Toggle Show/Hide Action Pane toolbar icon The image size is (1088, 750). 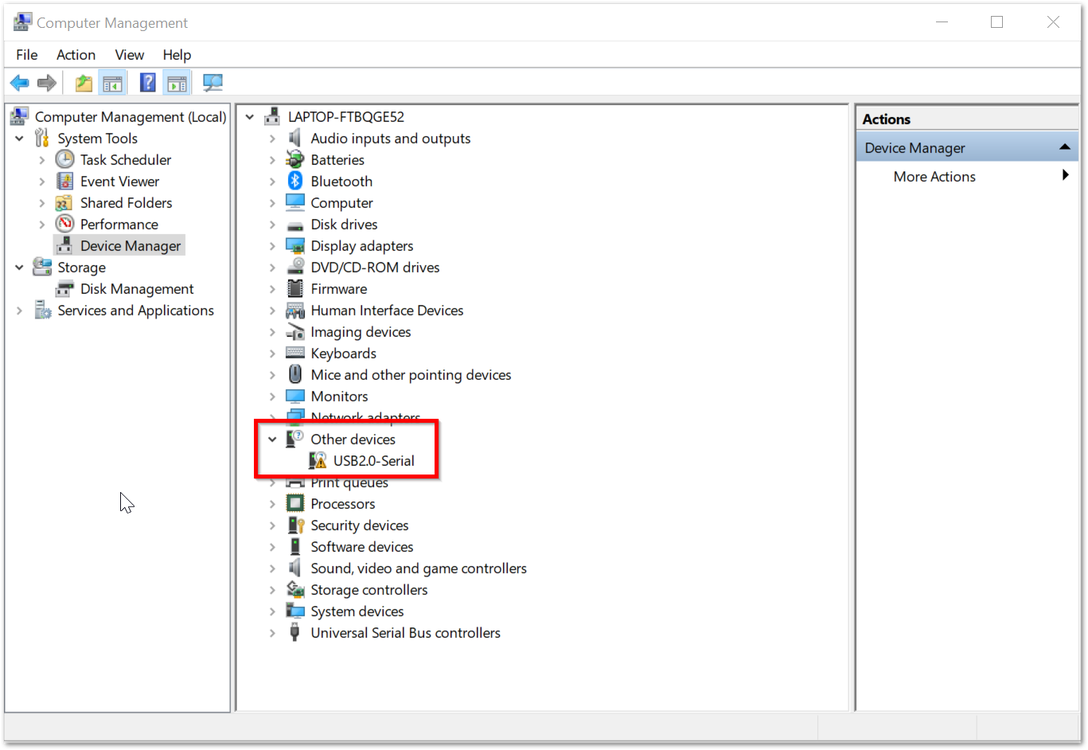pos(177,83)
